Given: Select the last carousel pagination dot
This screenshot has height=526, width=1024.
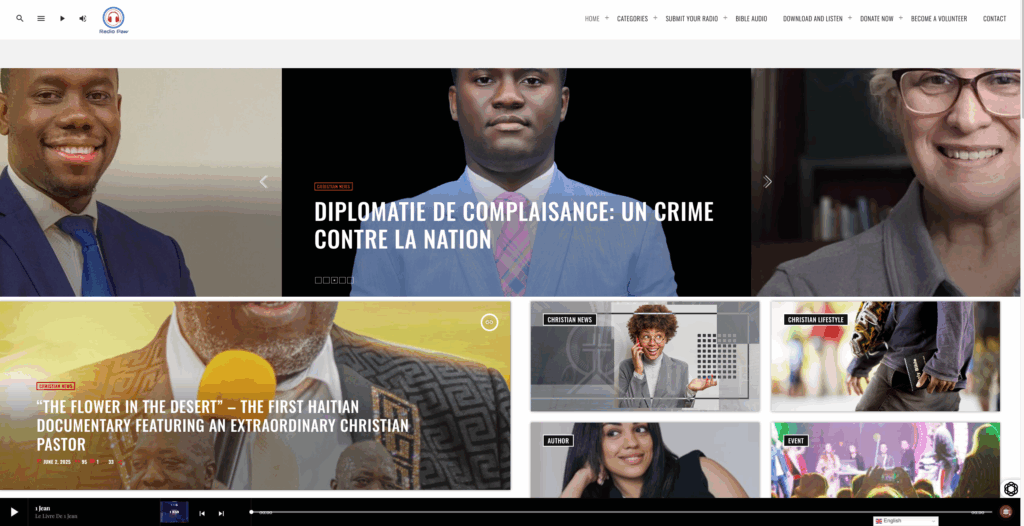Looking at the screenshot, I should coord(350,280).
